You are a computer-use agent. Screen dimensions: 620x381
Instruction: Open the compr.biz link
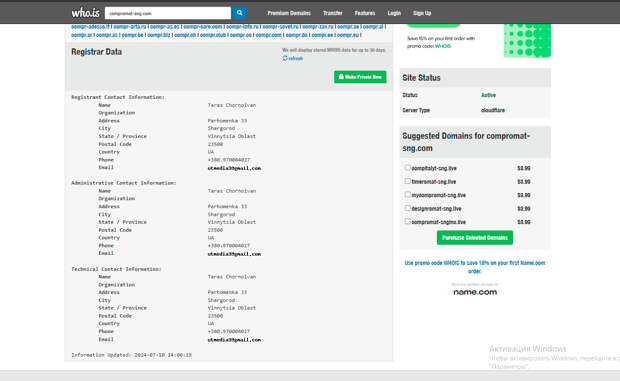pos(159,35)
